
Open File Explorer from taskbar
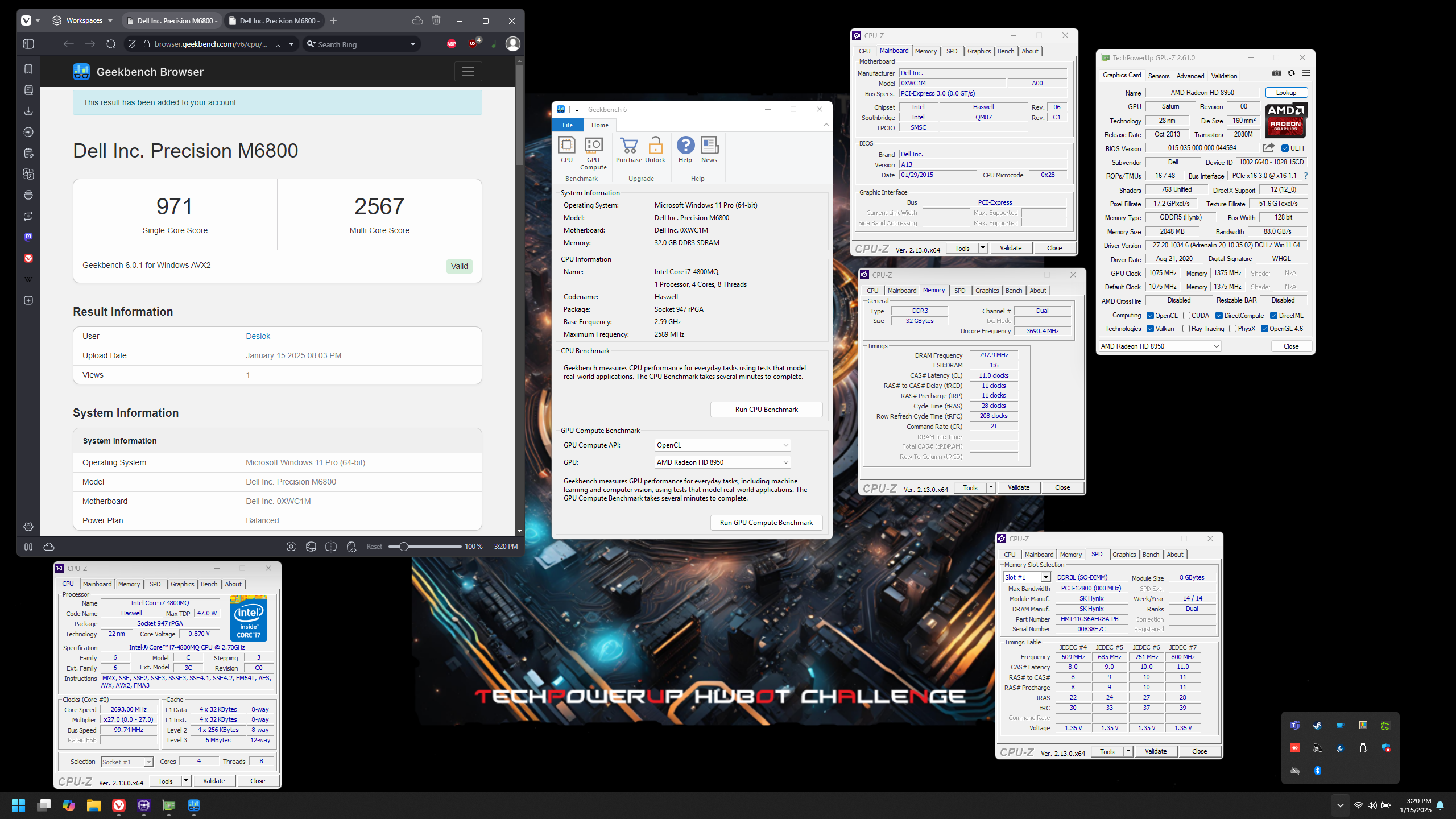(93, 805)
